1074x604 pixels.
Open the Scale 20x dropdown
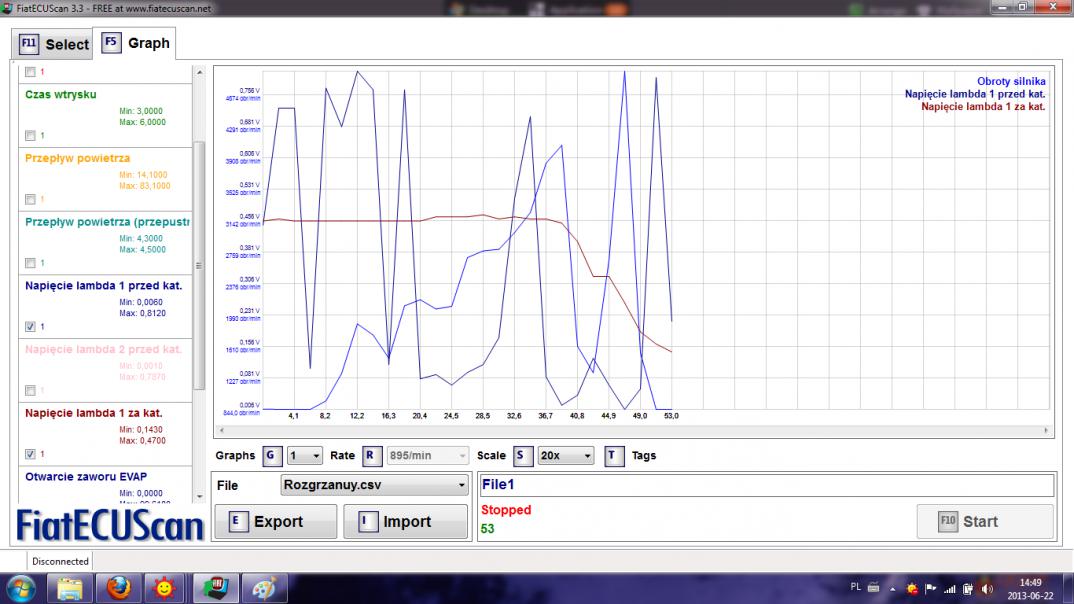coord(565,455)
